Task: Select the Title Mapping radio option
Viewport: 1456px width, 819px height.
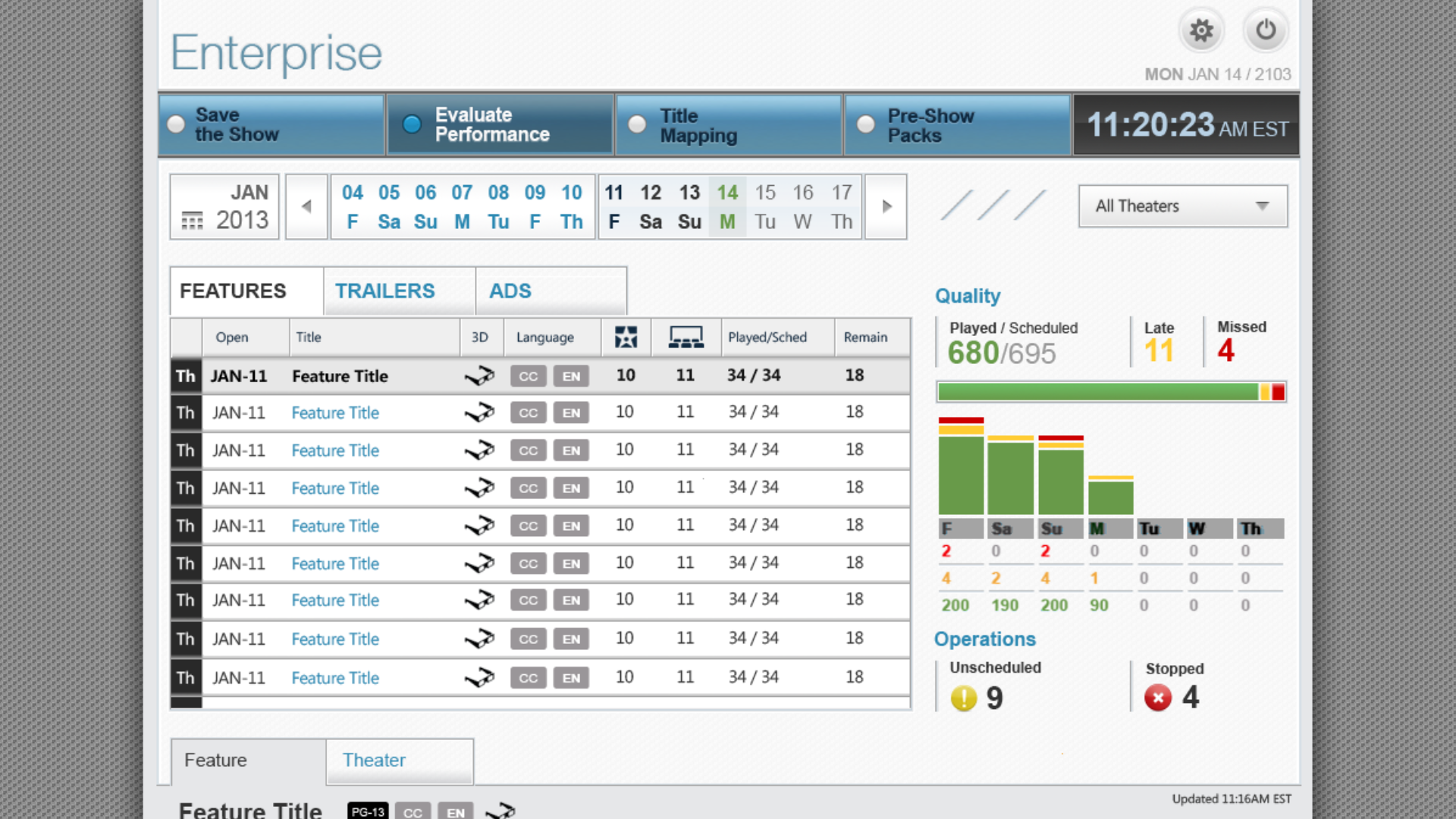Action: [x=637, y=124]
